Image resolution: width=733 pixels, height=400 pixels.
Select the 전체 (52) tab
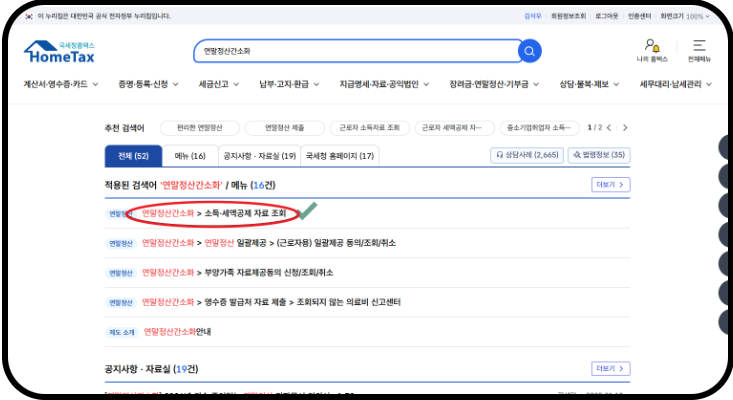[x=133, y=156]
